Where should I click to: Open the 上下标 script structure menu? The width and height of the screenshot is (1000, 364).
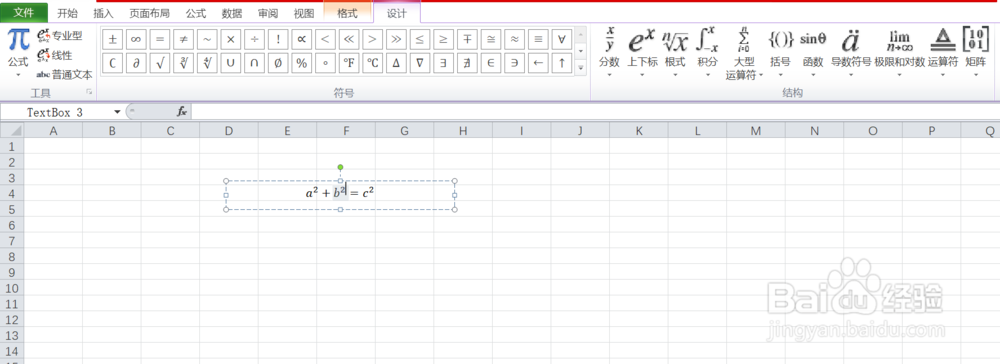(x=642, y=52)
